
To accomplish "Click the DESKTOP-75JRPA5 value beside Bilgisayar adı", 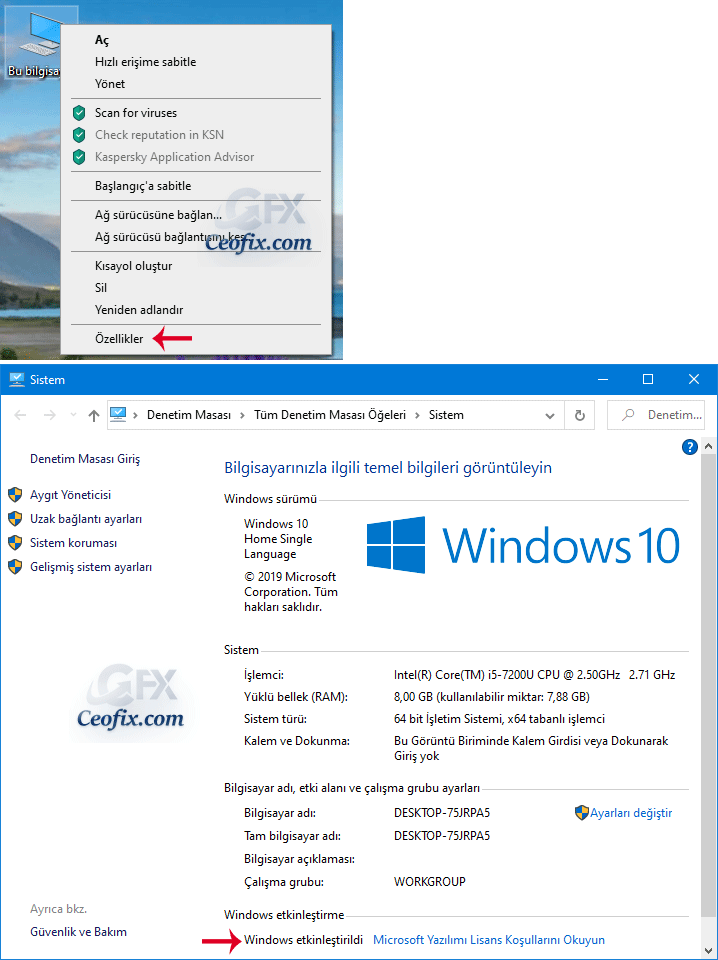I will [x=442, y=813].
